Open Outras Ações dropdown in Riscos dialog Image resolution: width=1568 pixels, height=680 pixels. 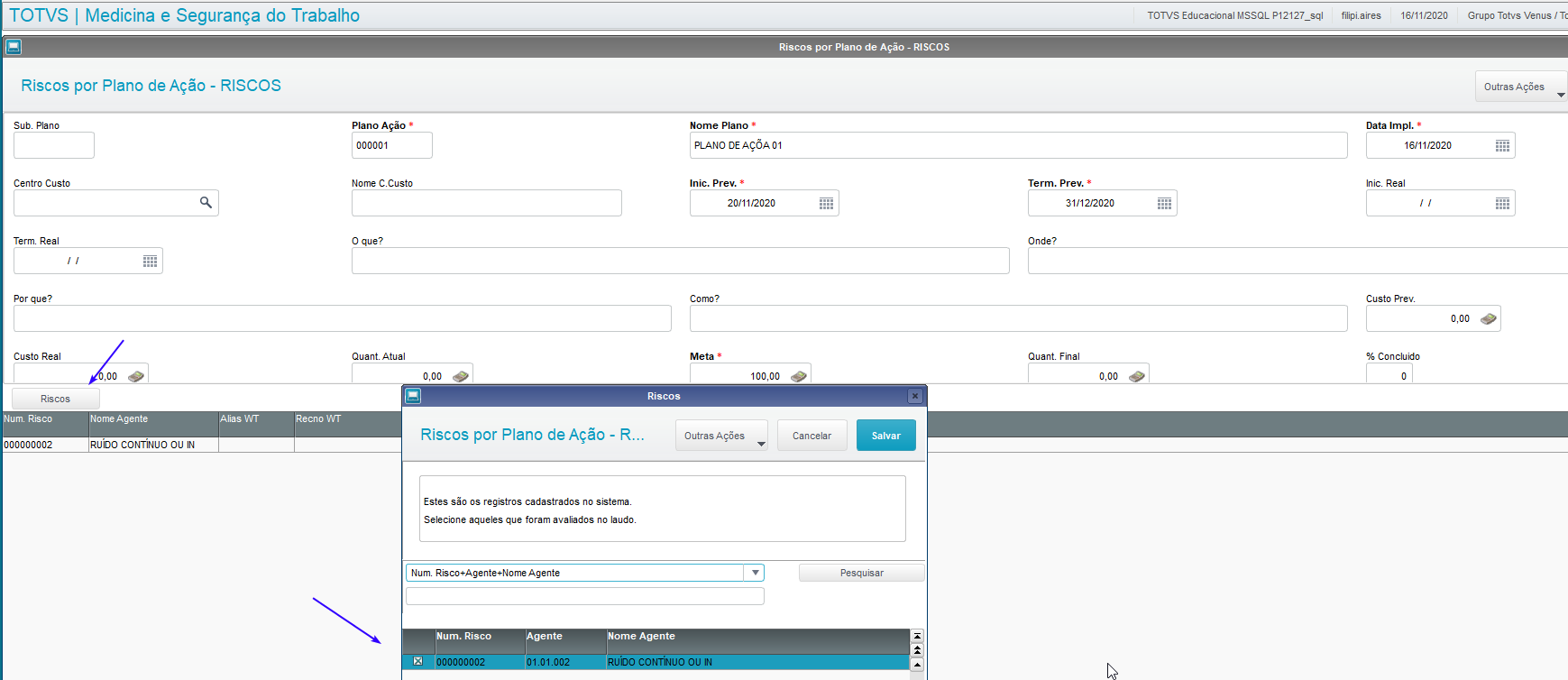coord(721,436)
